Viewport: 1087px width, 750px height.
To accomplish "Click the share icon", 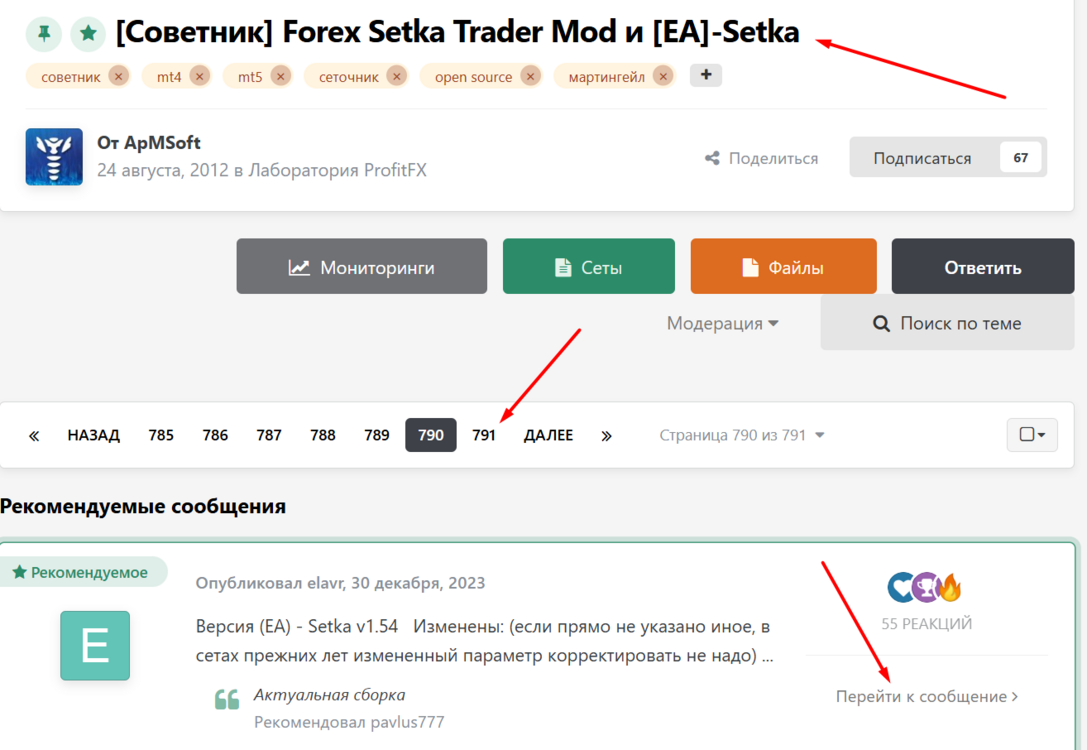I will (712, 158).
